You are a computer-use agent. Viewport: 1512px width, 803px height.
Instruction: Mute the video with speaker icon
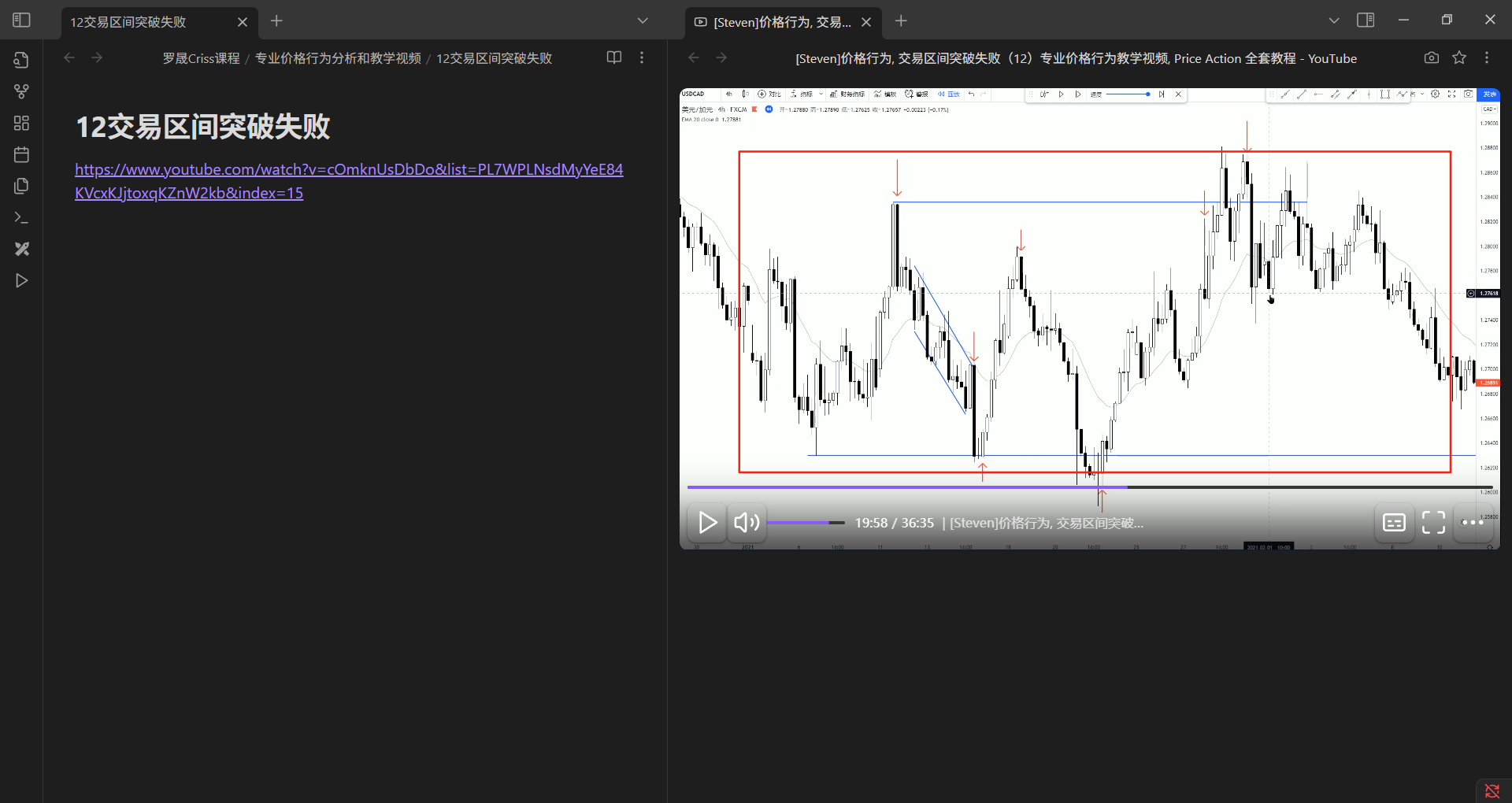click(x=746, y=523)
